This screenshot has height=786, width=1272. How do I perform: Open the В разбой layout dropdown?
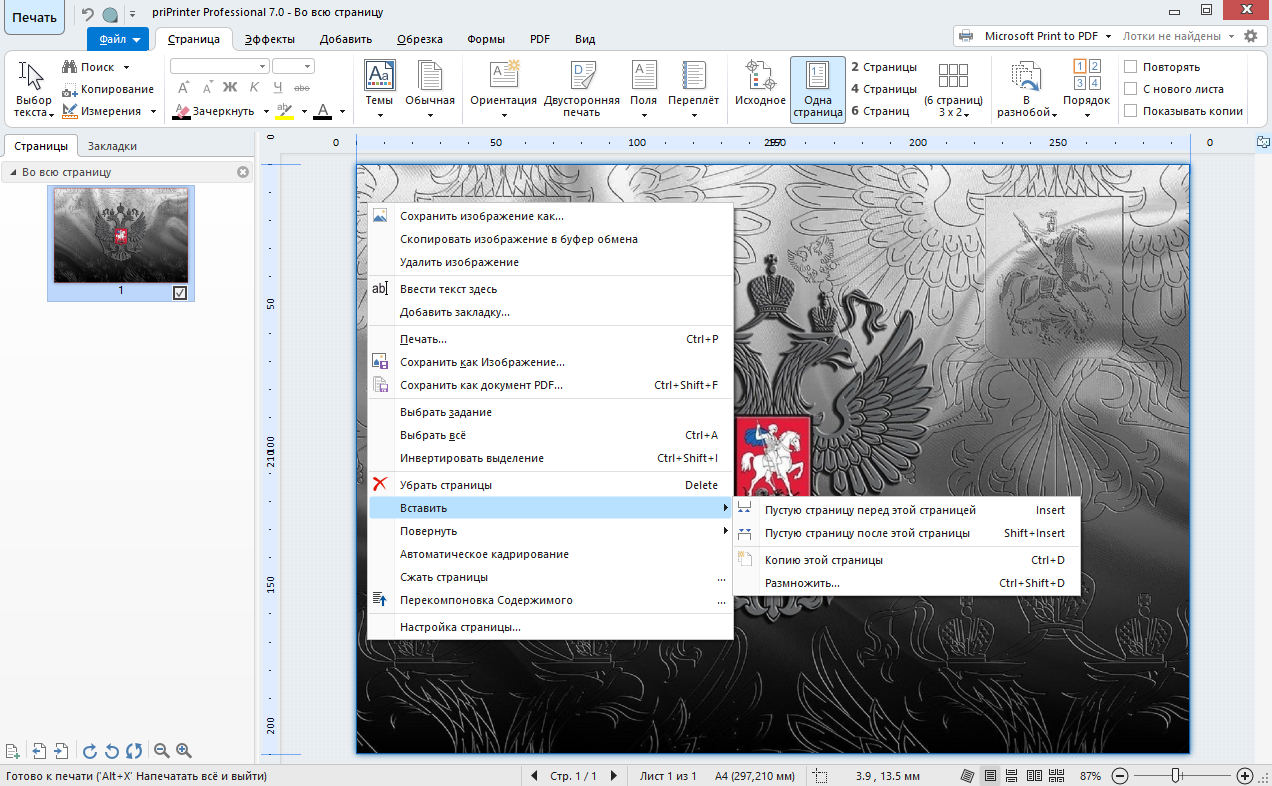(x=1026, y=89)
